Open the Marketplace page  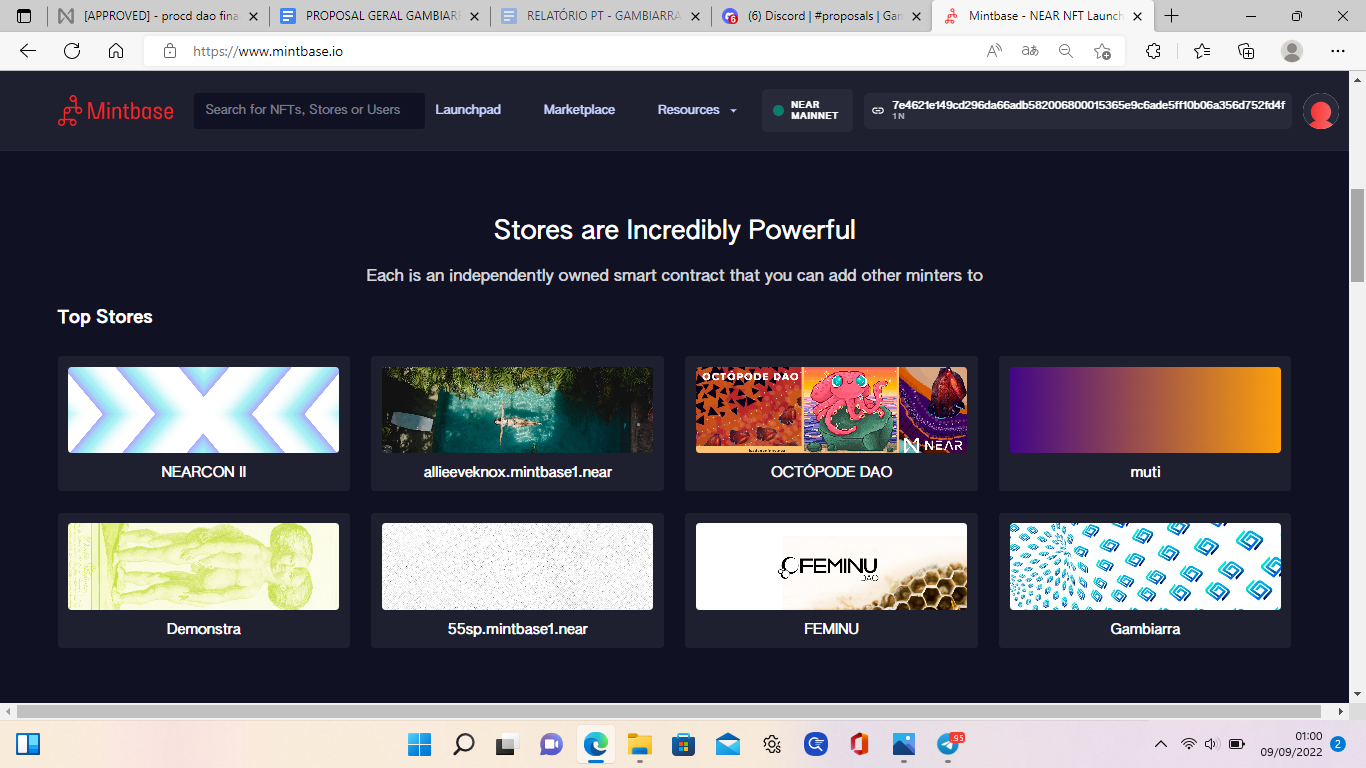tap(579, 110)
